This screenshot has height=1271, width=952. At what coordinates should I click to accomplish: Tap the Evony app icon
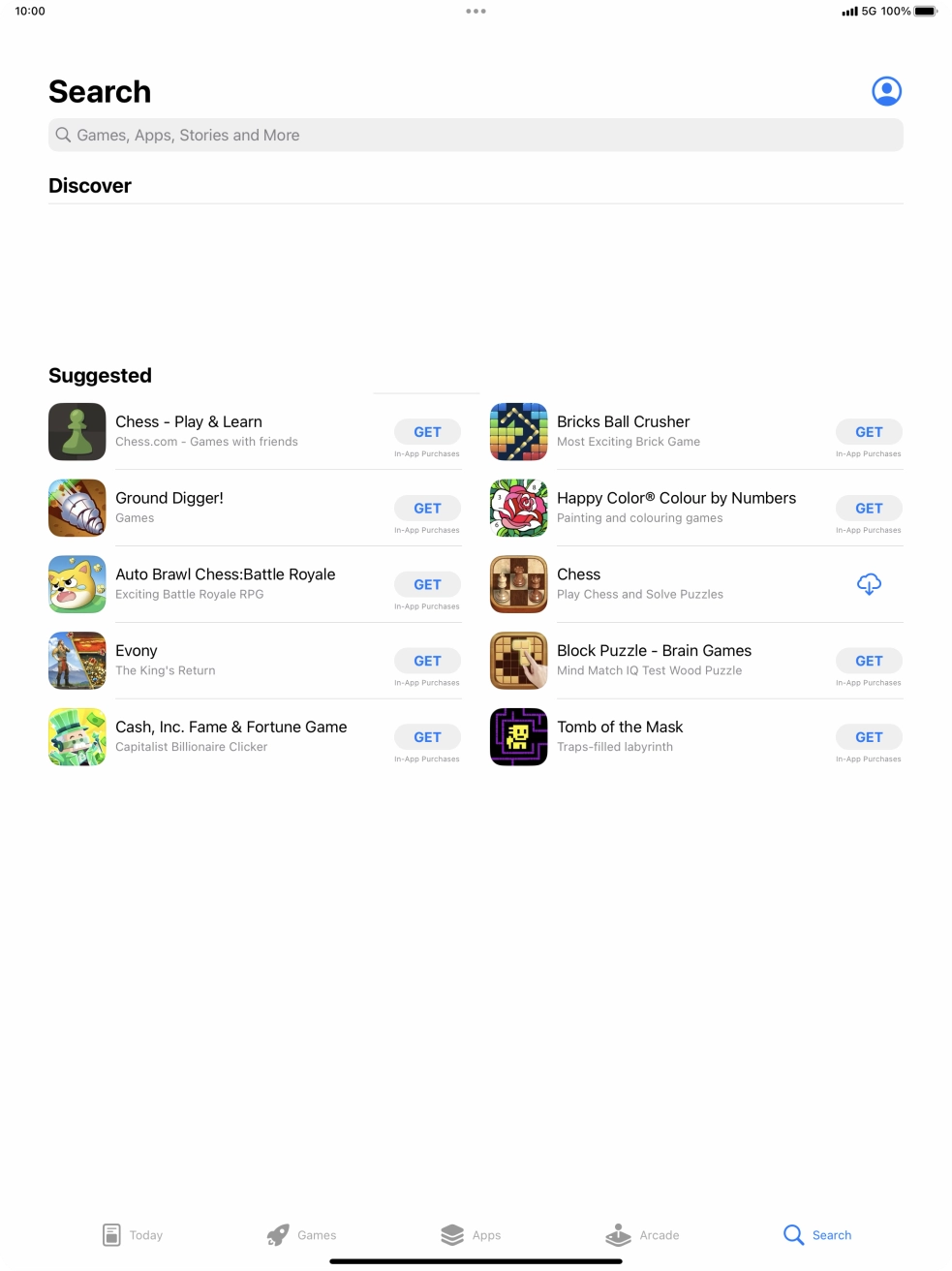[77, 661]
